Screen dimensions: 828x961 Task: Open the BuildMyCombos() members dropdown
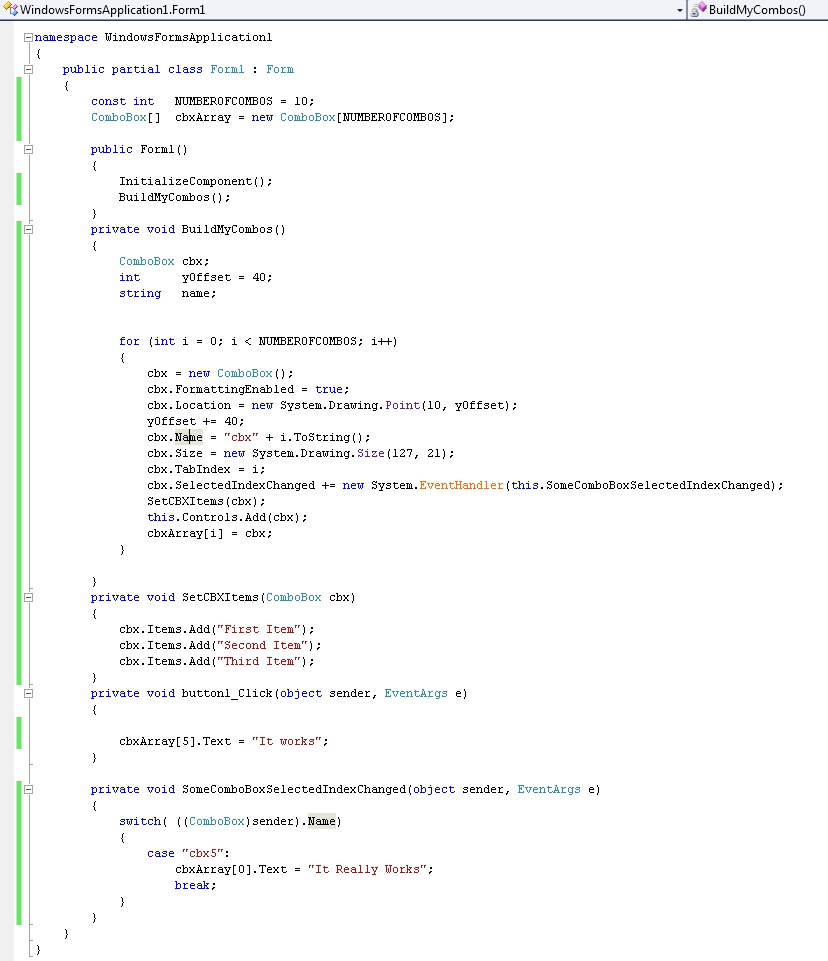pyautogui.click(x=760, y=9)
